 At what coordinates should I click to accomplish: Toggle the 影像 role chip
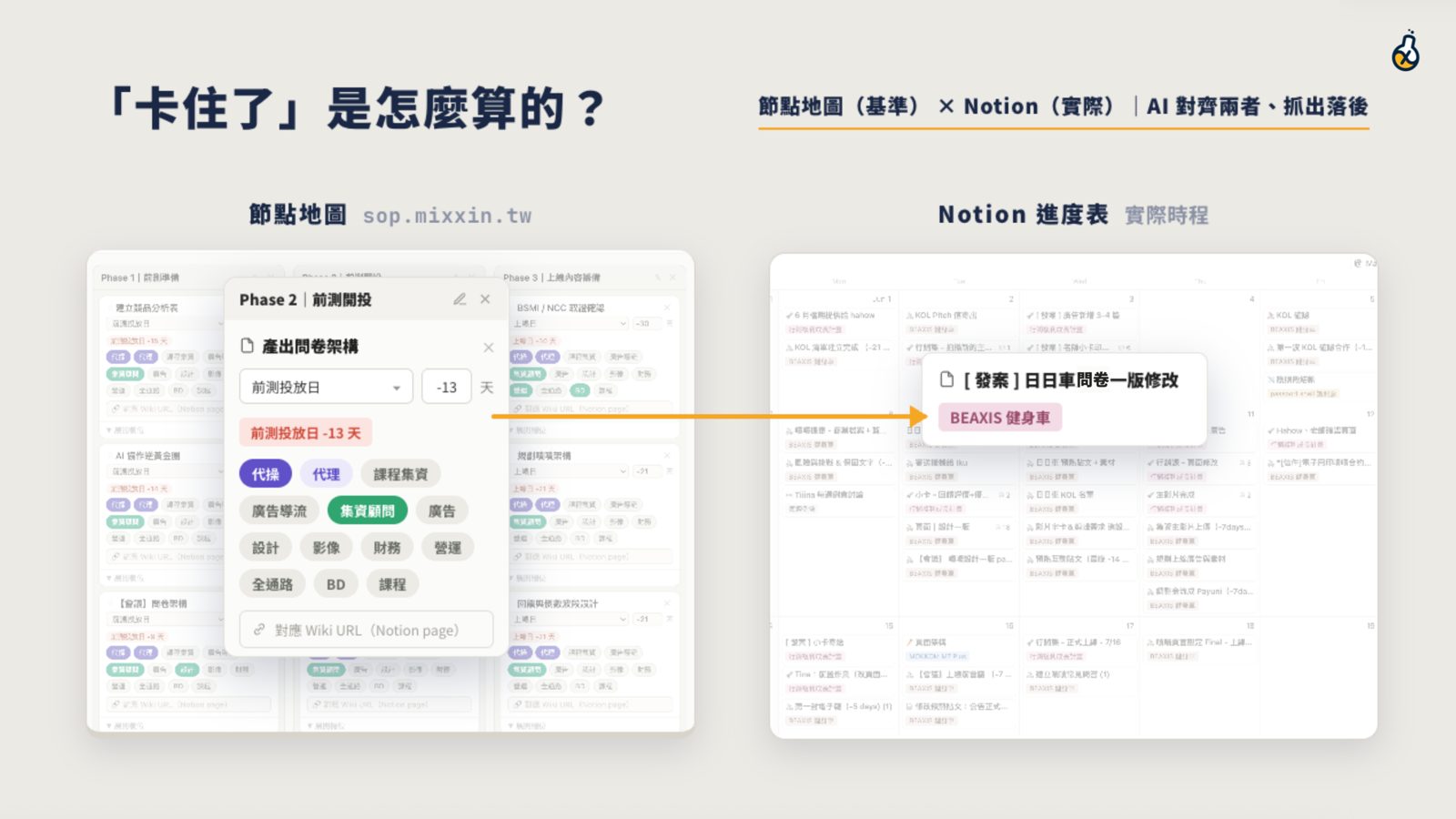(326, 547)
